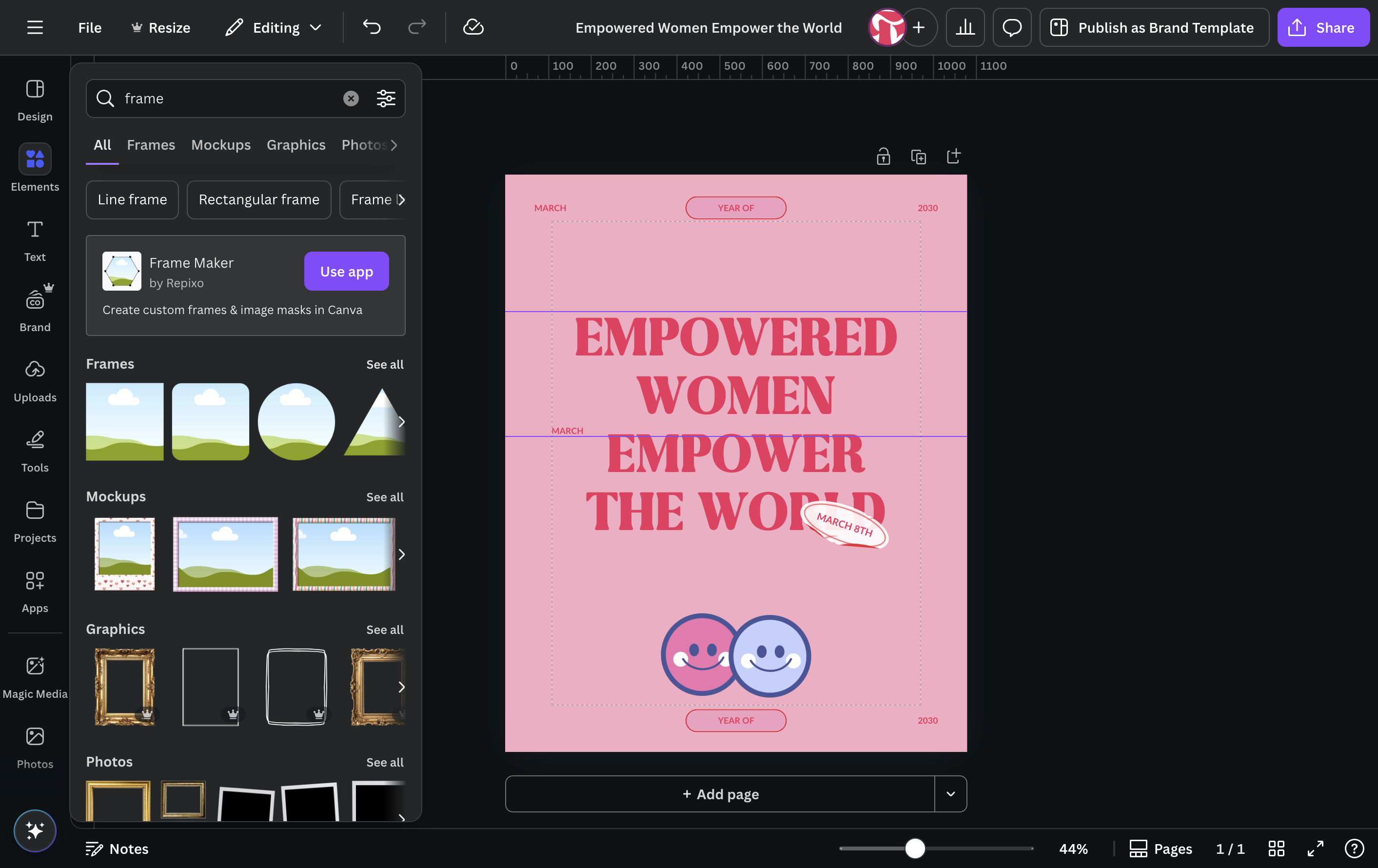
Task: Switch to the Frames tab
Action: [x=151, y=145]
